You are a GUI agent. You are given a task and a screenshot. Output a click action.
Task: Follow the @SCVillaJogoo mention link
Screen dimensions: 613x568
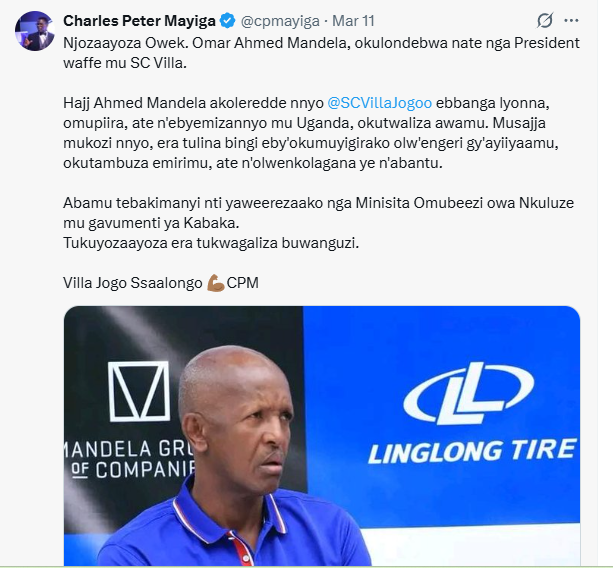(379, 103)
